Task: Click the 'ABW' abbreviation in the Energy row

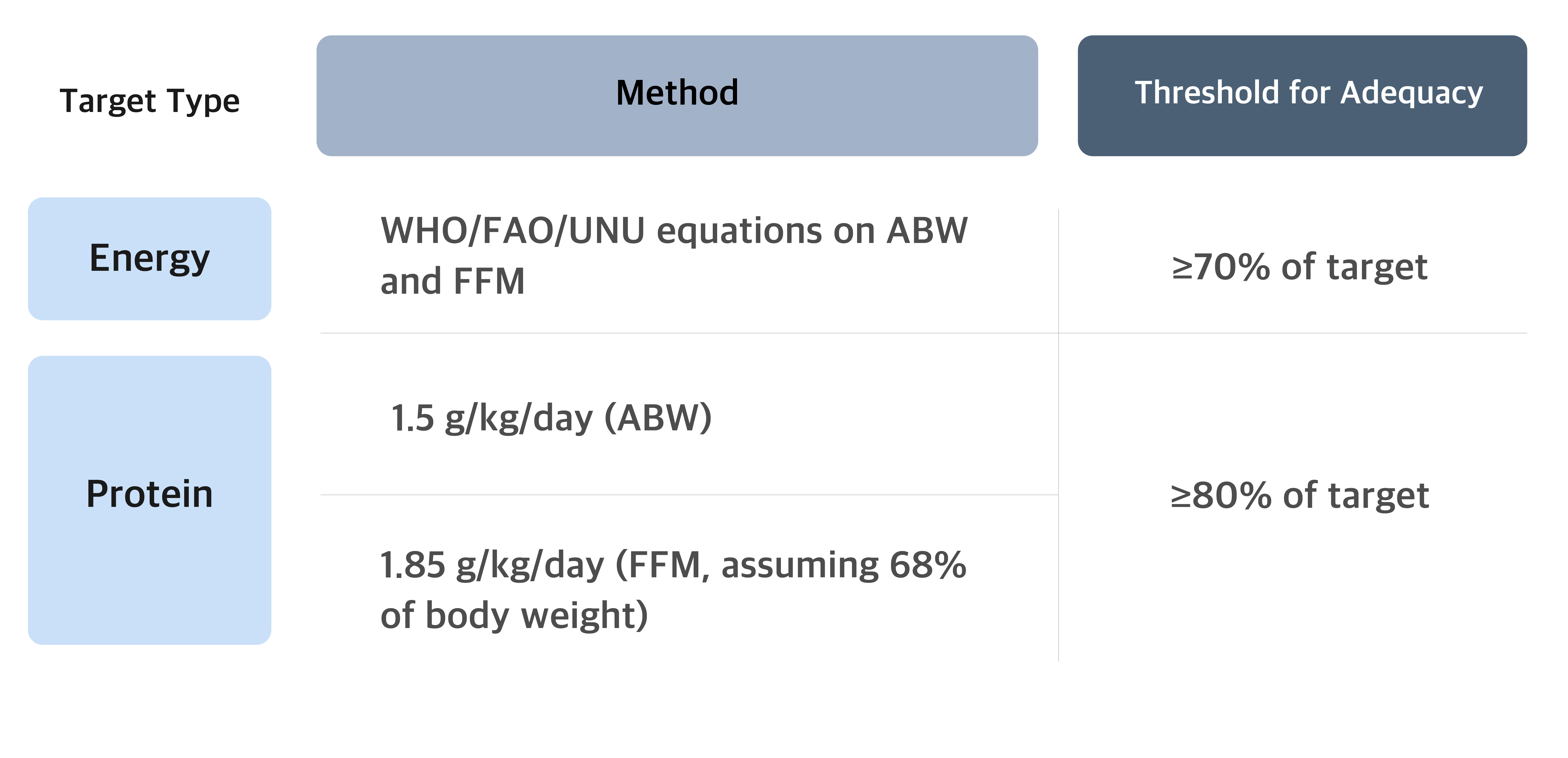Action: click(927, 231)
